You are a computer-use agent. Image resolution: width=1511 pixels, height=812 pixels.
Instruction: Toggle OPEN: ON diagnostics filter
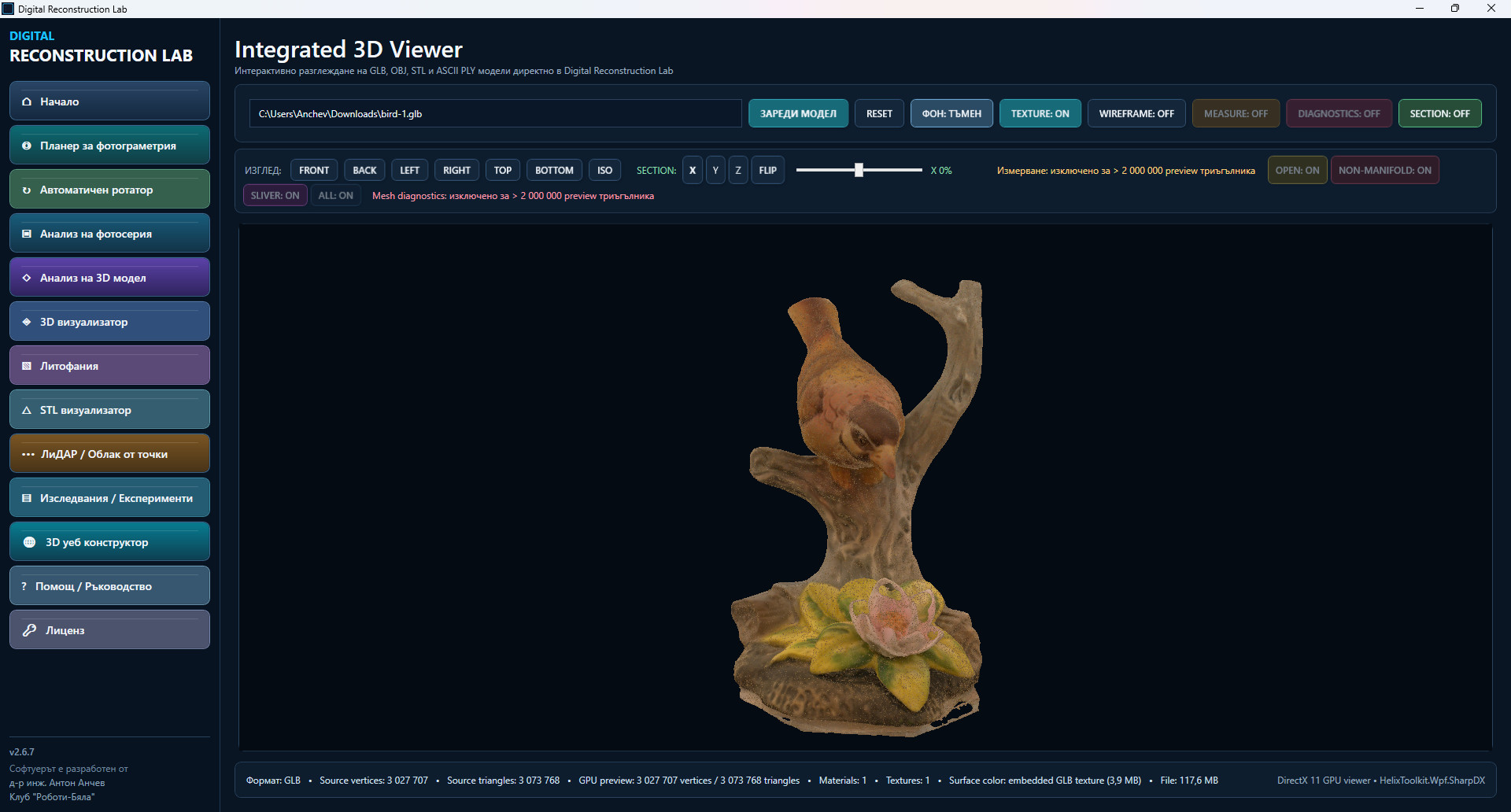click(x=1297, y=170)
